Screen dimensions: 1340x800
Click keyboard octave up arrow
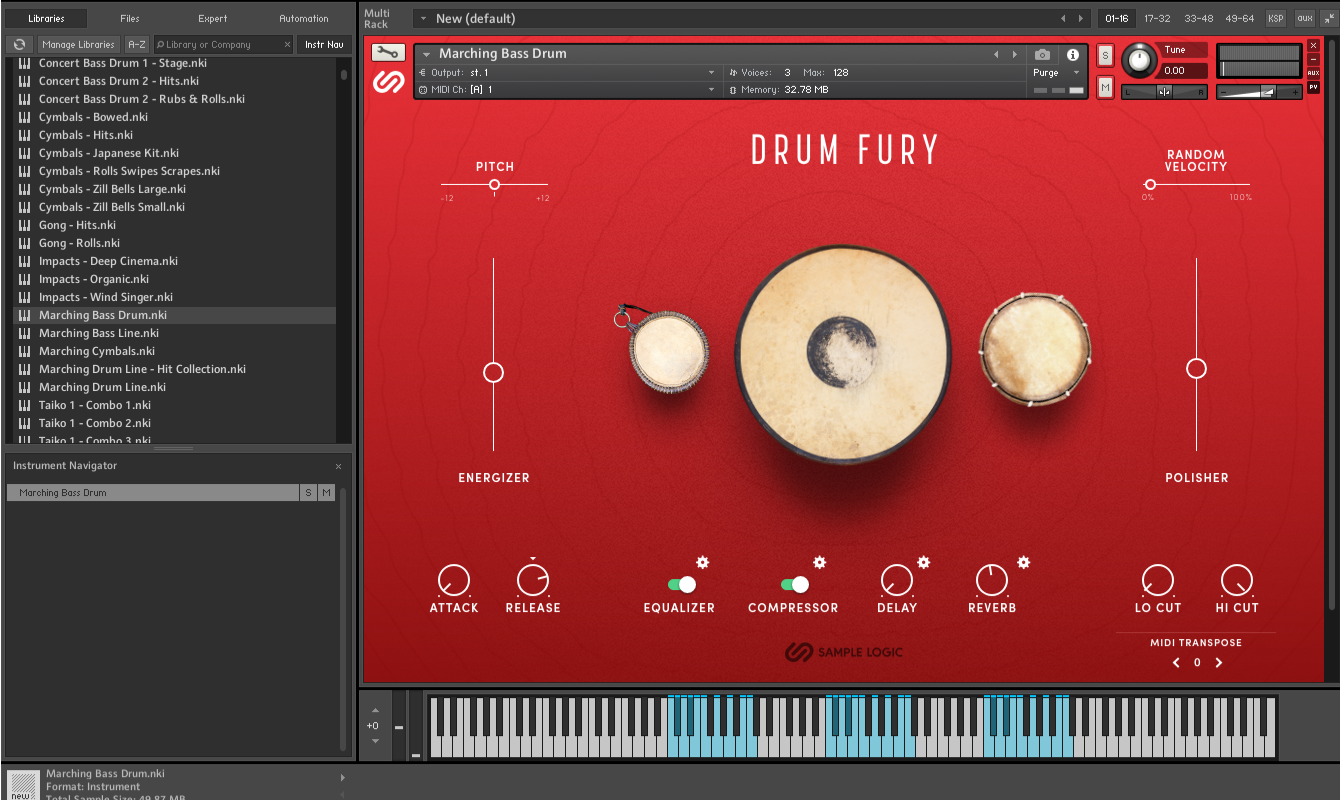[x=375, y=711]
